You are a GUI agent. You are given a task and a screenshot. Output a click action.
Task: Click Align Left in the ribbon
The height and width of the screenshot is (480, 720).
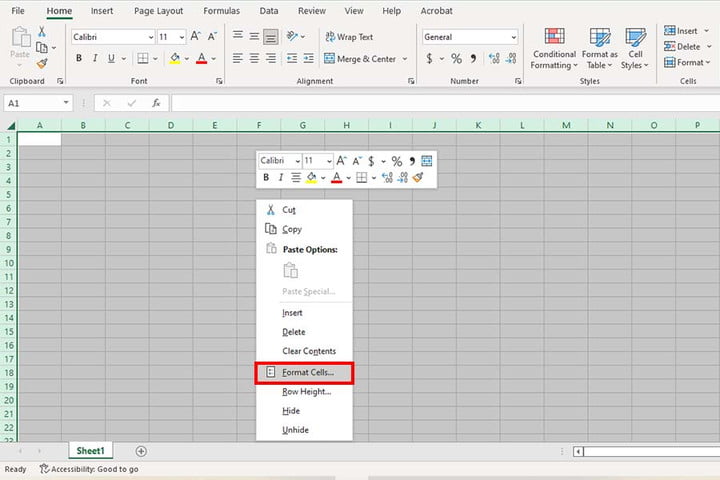(238, 58)
